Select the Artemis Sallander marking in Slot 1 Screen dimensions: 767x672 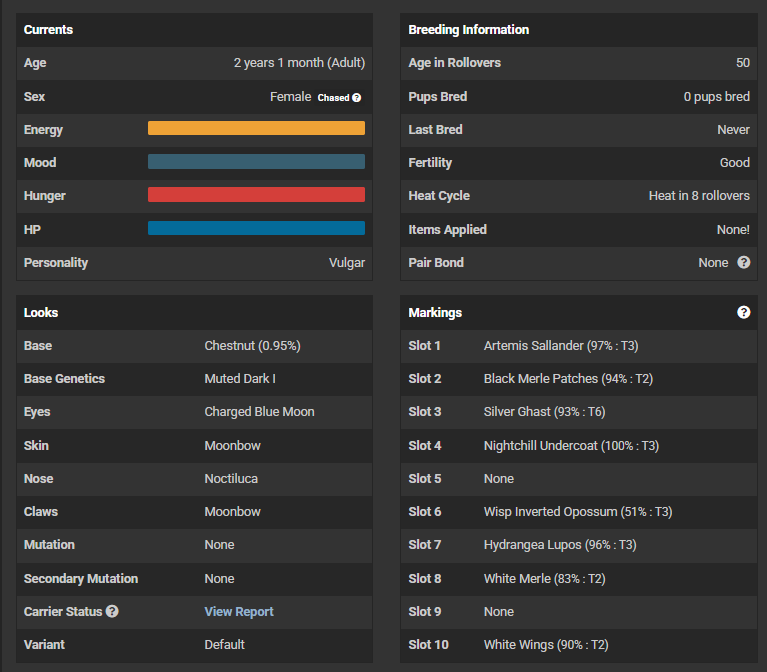561,345
